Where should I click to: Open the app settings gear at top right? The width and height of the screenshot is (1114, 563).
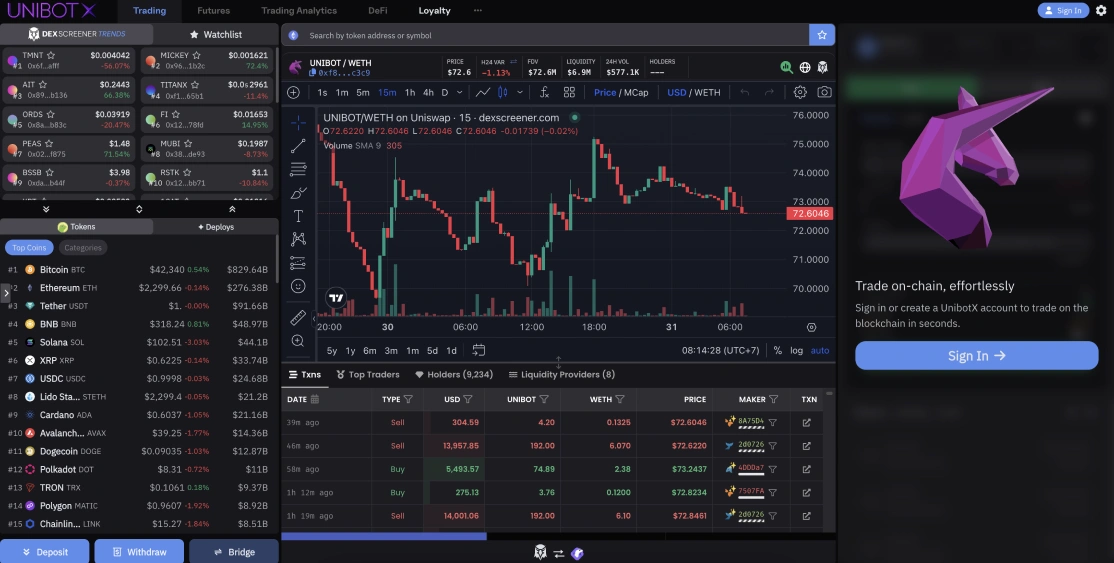click(1101, 11)
